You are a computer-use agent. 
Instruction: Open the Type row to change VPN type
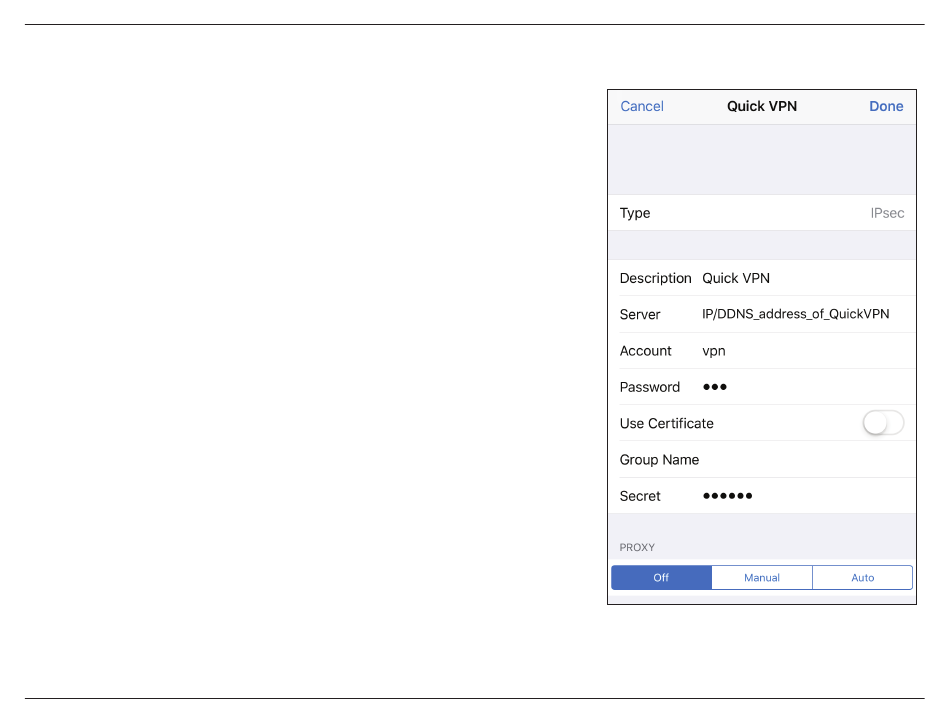pos(761,213)
